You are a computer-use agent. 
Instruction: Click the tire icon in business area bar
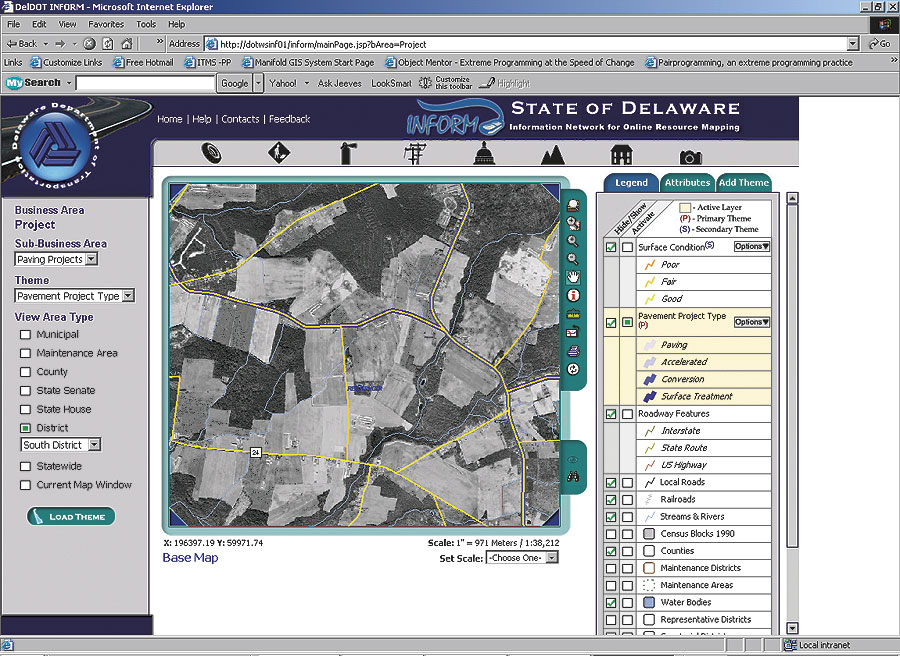[211, 153]
